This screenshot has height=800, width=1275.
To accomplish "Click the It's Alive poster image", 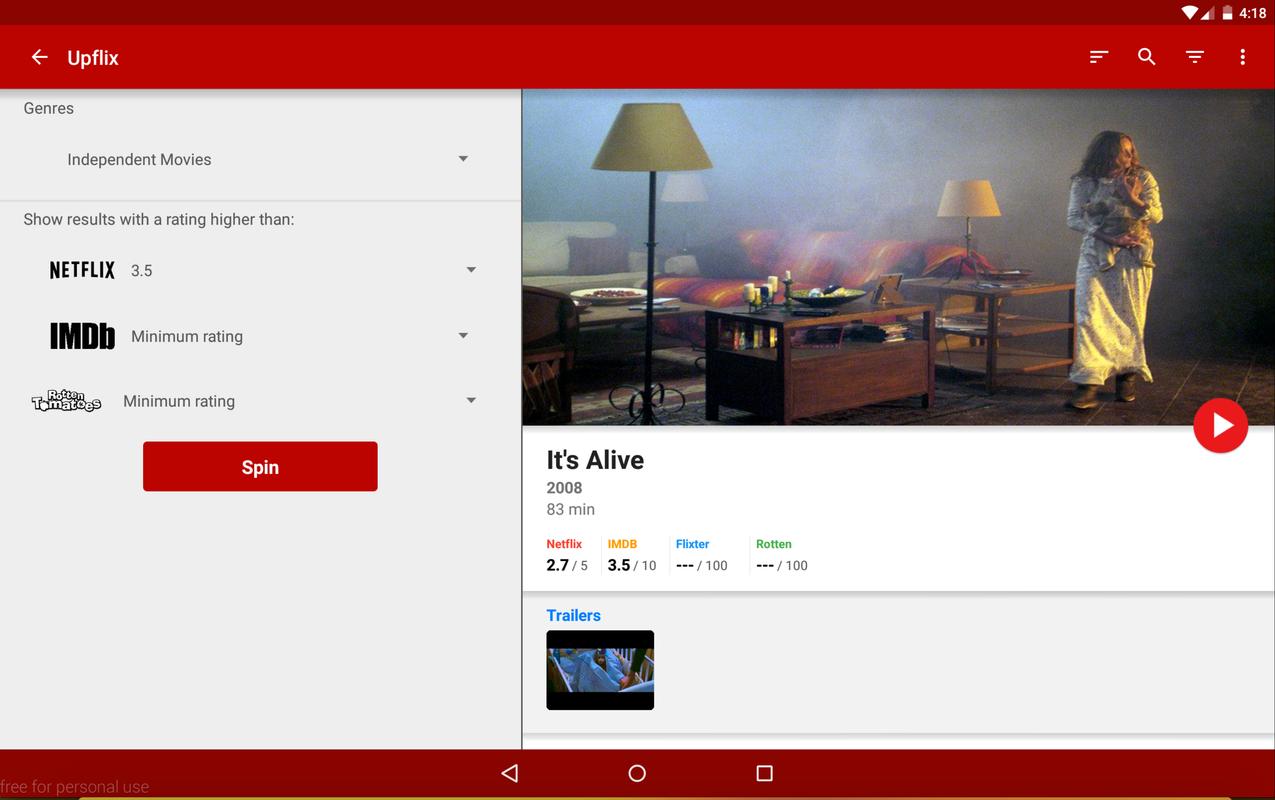I will coord(898,257).
